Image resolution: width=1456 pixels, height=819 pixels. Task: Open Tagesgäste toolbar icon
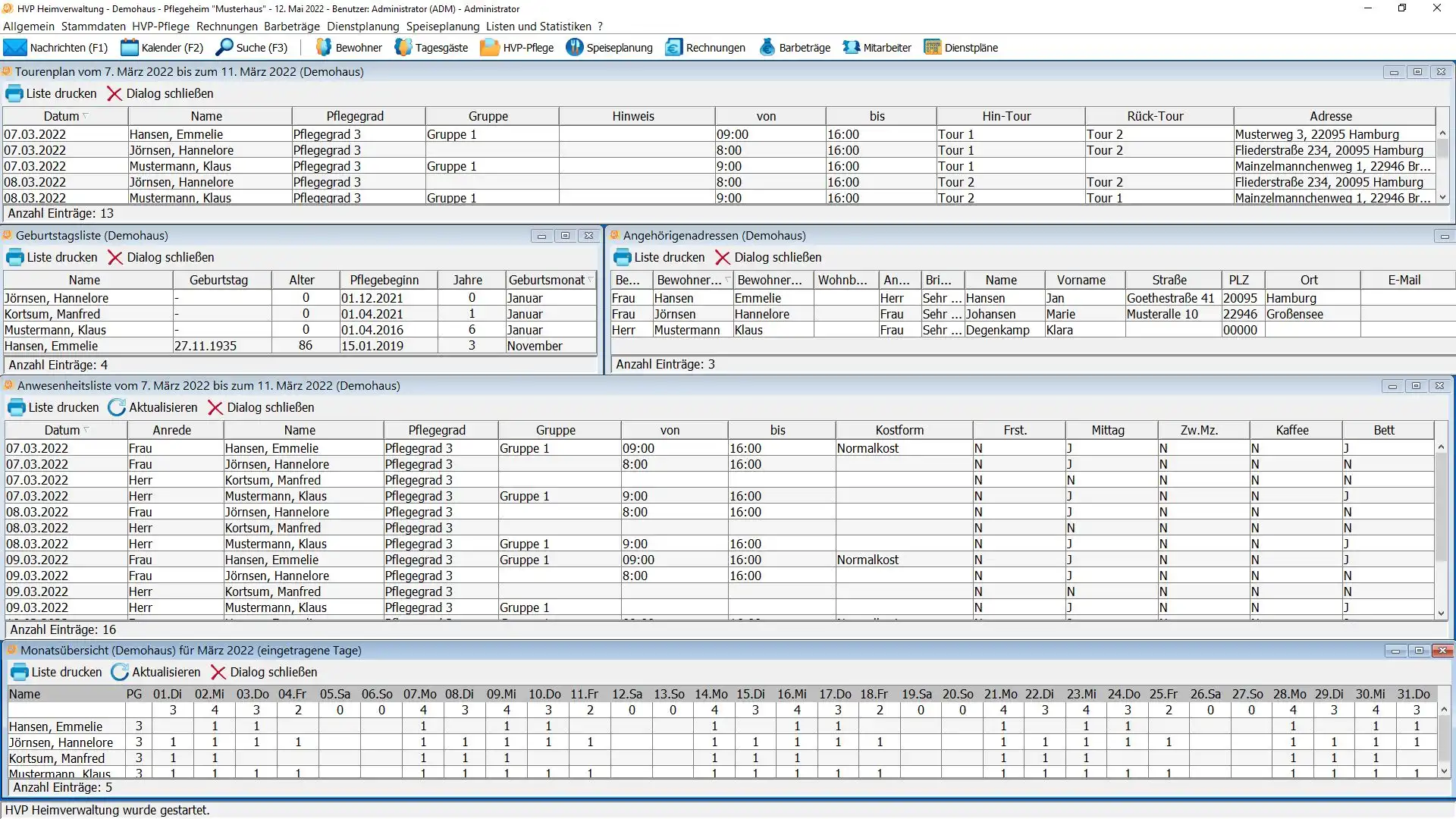(x=403, y=48)
